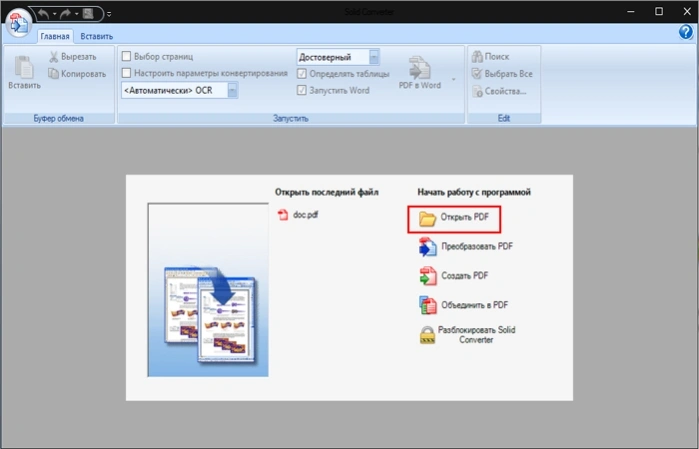Viewport: 699px width, 449px height.
Task: Click the Создать PDF icon
Action: (x=428, y=276)
